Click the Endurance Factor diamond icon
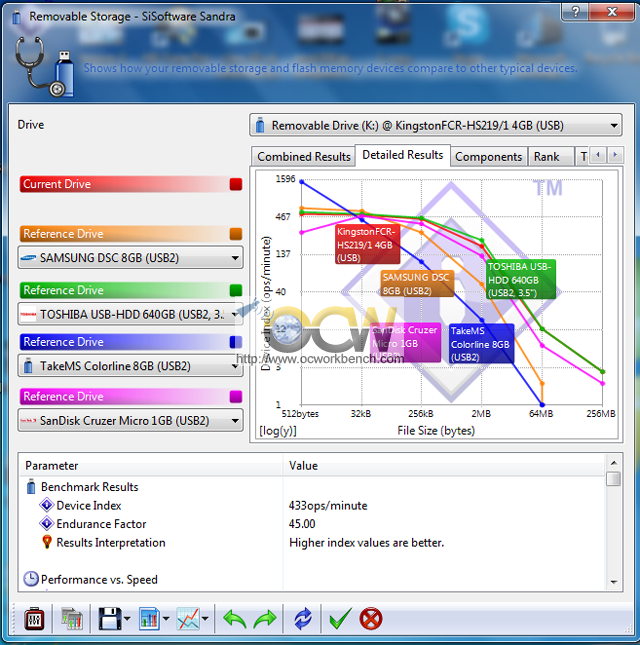Viewport: 640px width, 645px height. [x=46, y=523]
